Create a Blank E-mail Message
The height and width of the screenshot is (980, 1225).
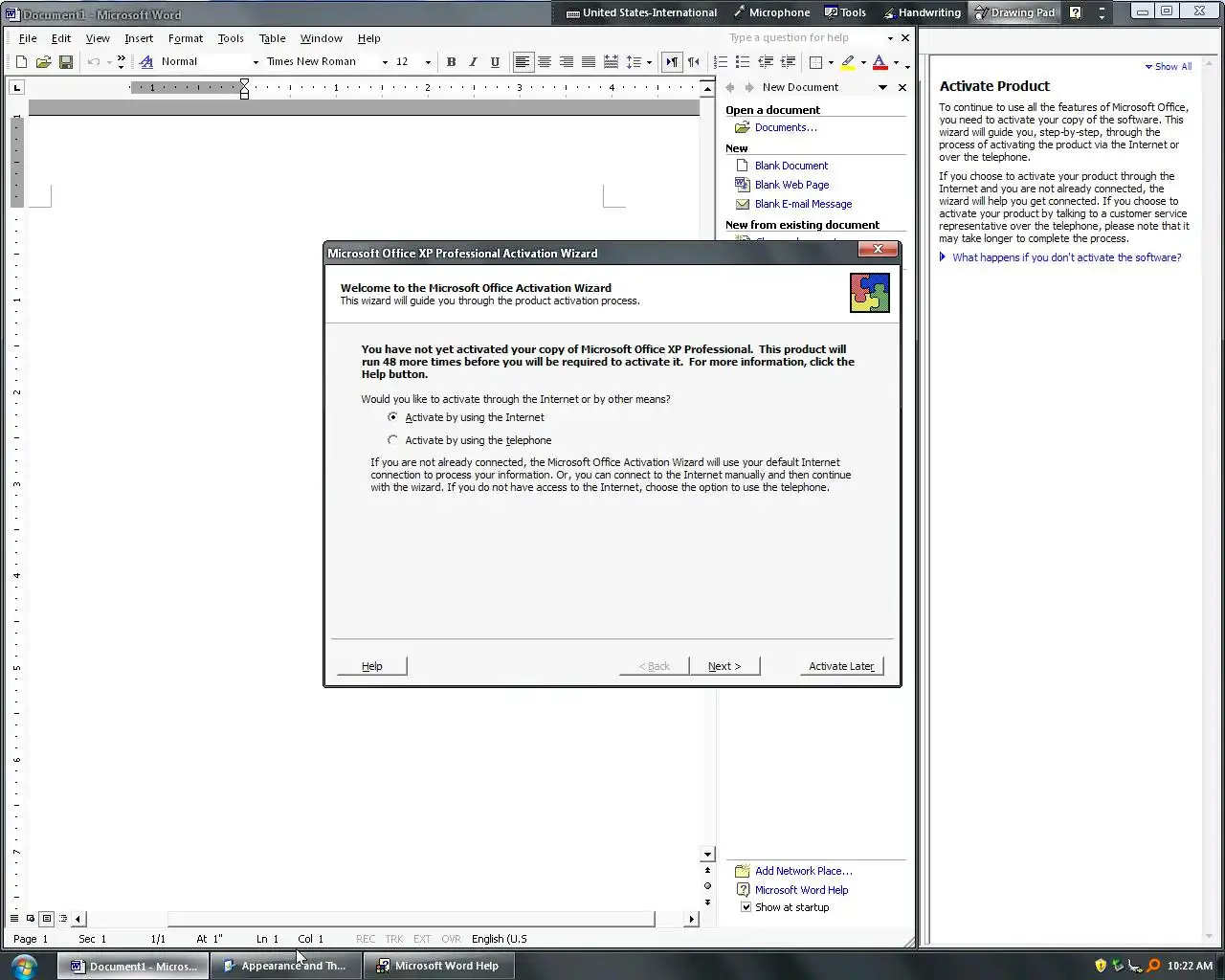pos(803,204)
